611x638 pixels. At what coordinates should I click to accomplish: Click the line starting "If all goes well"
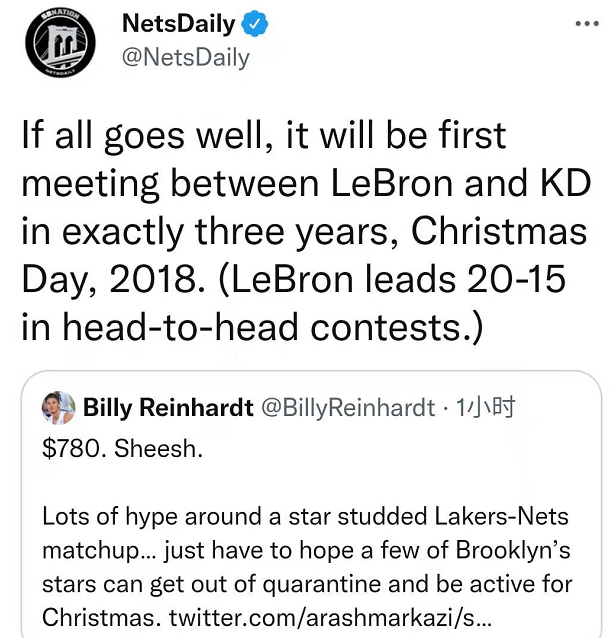[x=264, y=136]
